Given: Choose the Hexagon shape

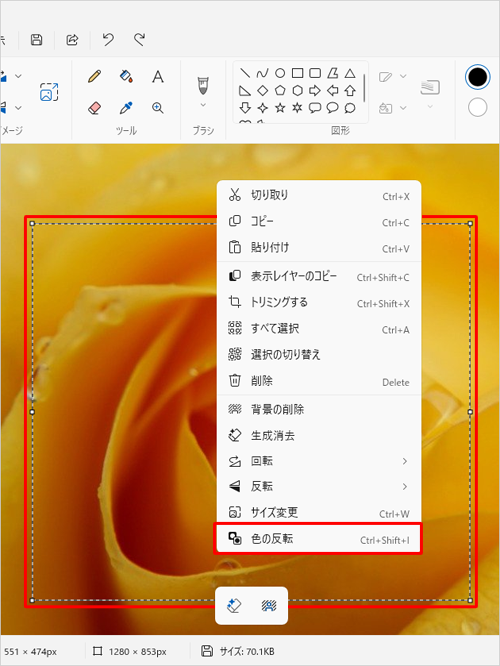Looking at the screenshot, I should tap(297, 90).
